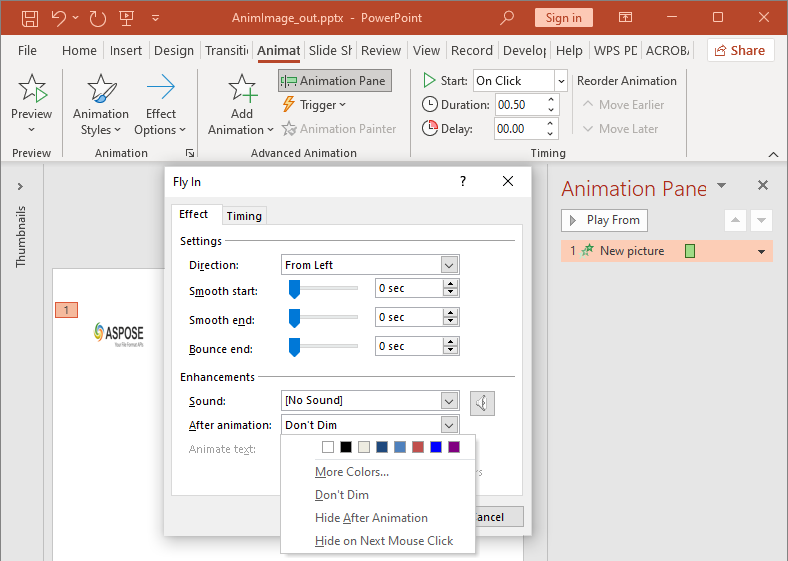Open the Direction dropdown

pos(449,265)
